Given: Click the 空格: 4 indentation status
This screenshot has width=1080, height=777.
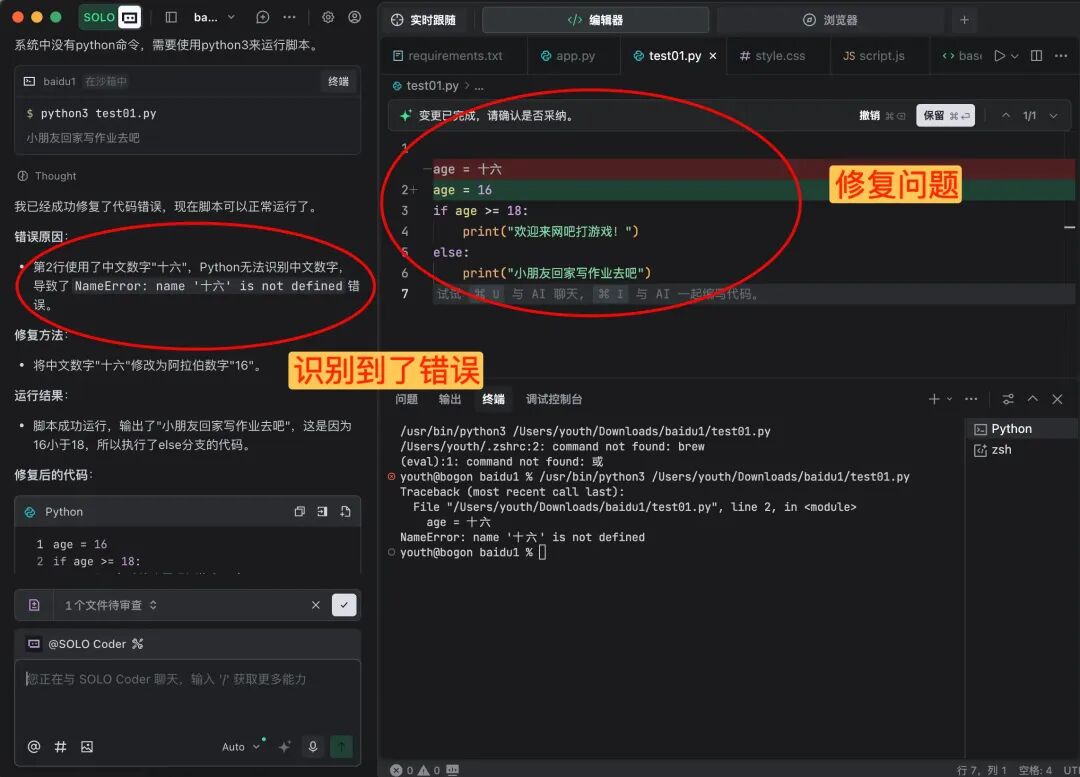Looking at the screenshot, I should tap(1035, 770).
